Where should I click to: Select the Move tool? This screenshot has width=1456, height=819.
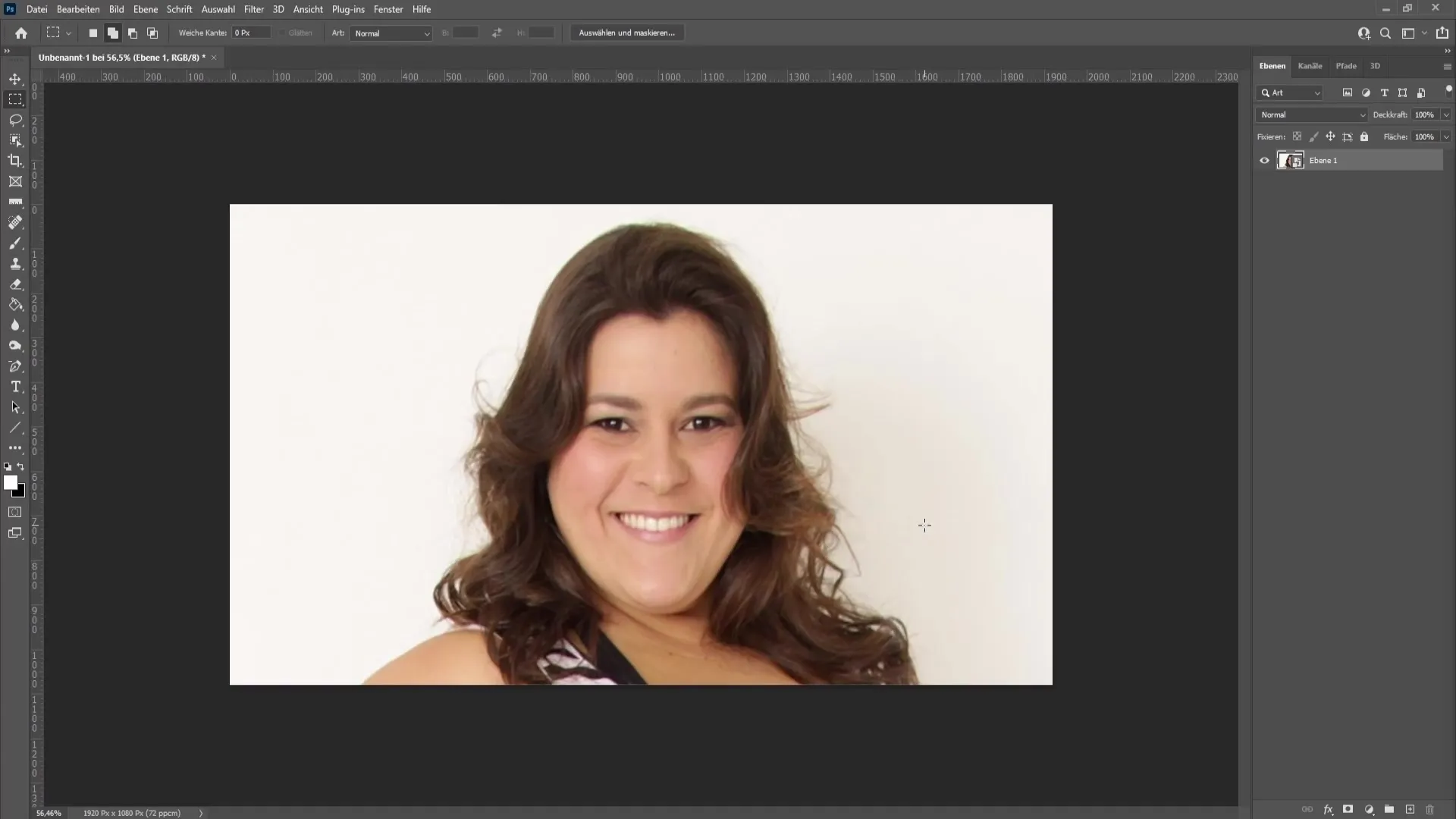point(15,78)
